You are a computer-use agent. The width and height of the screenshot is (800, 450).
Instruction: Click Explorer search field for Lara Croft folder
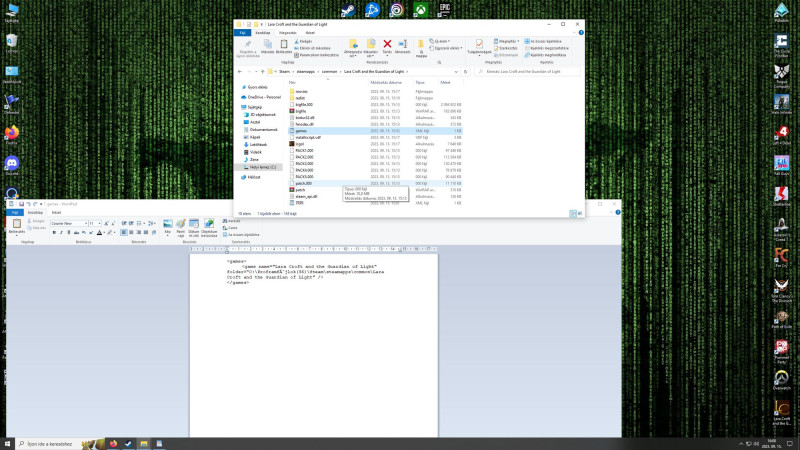[x=527, y=72]
